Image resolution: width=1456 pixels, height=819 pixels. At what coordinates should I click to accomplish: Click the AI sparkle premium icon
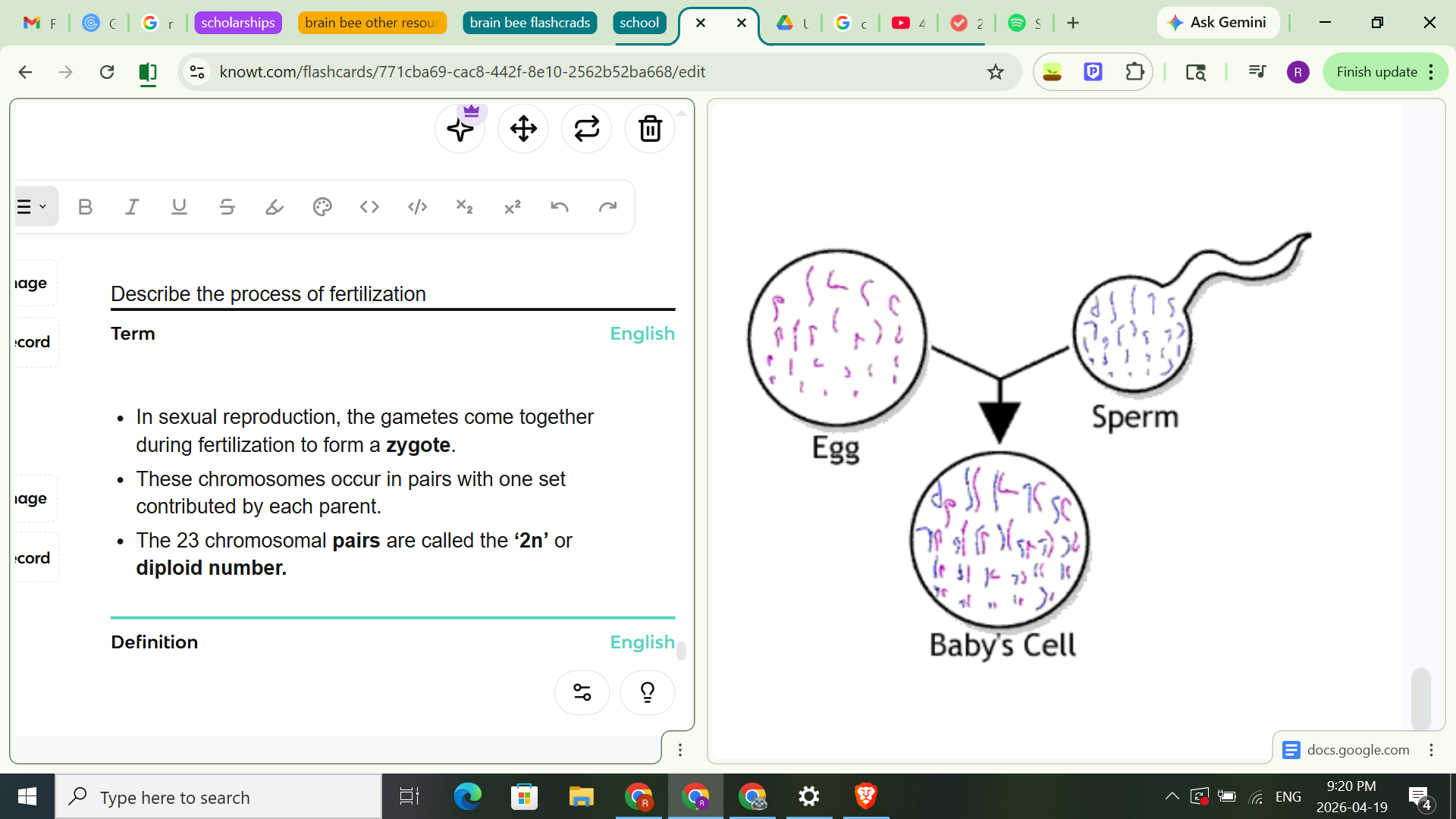(x=460, y=129)
